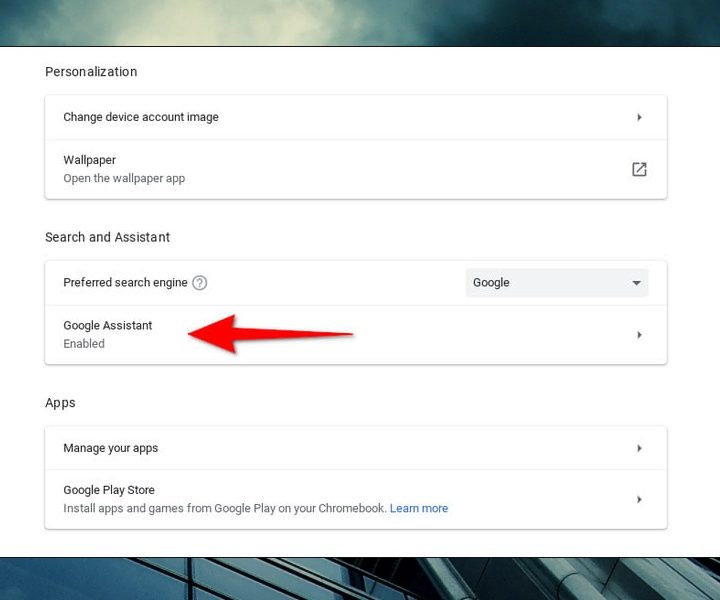This screenshot has width=720, height=600.
Task: Click the Google Assistant label
Action: [x=107, y=325]
